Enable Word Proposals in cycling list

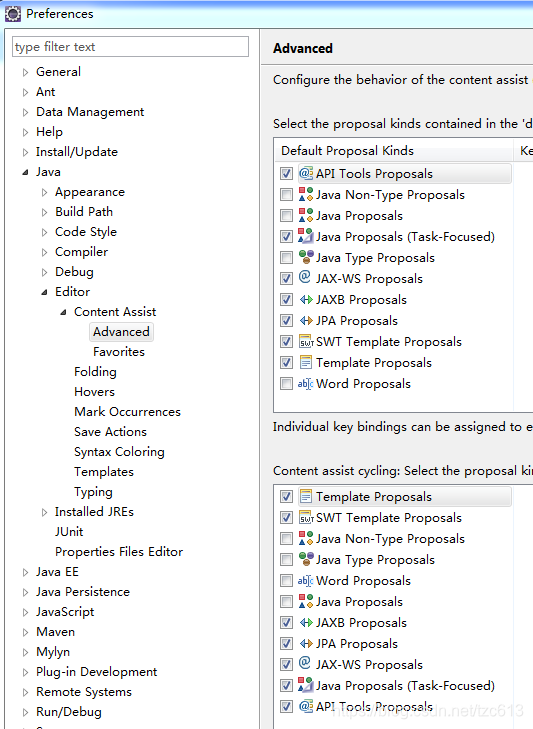286,581
